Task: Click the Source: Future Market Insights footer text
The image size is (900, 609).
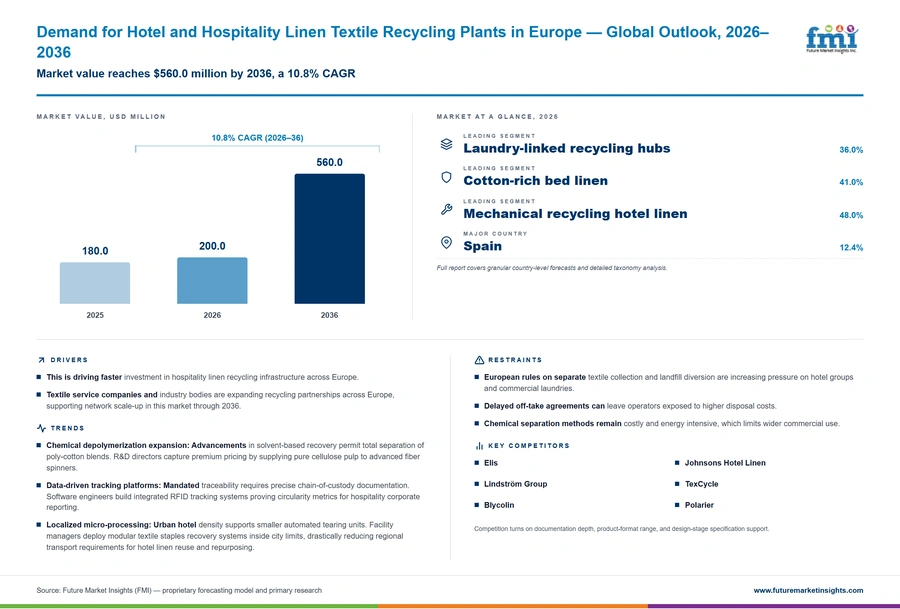Action: click(x=179, y=590)
